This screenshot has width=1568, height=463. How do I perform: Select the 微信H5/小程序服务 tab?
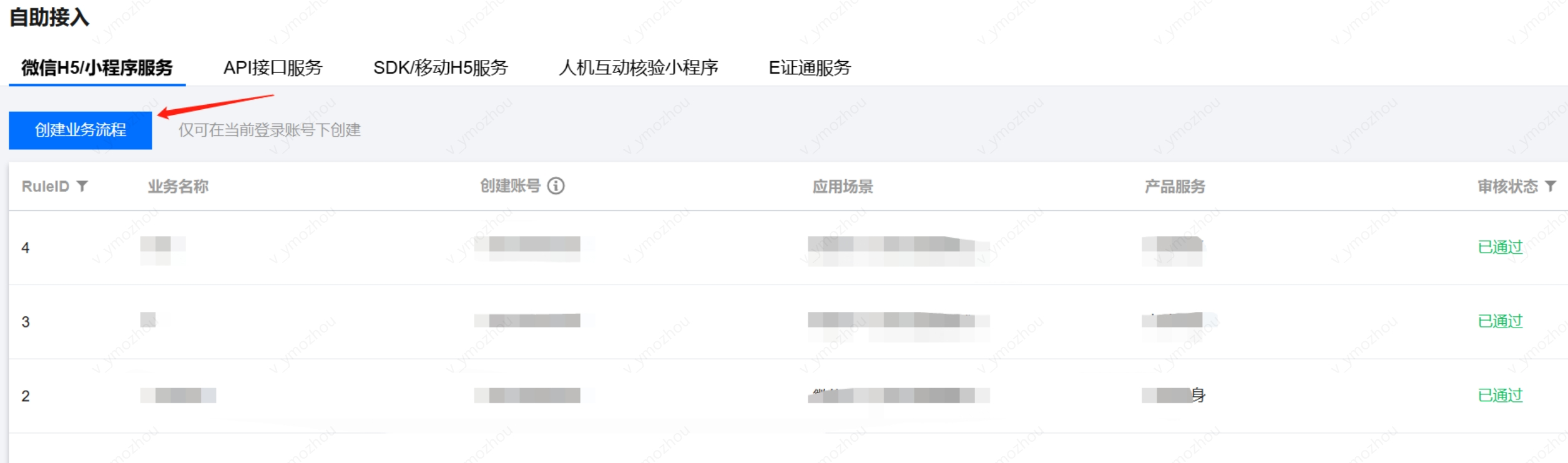click(97, 67)
